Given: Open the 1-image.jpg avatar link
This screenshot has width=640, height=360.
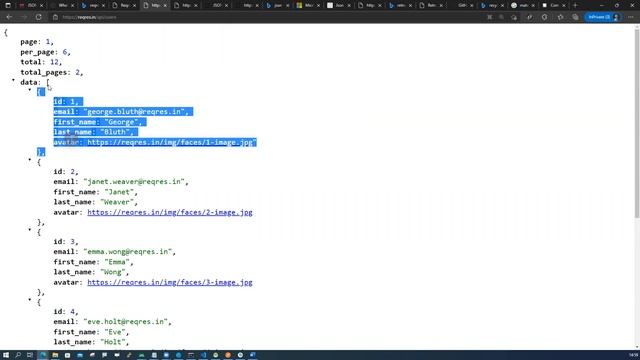Looking at the screenshot, I should (171, 142).
